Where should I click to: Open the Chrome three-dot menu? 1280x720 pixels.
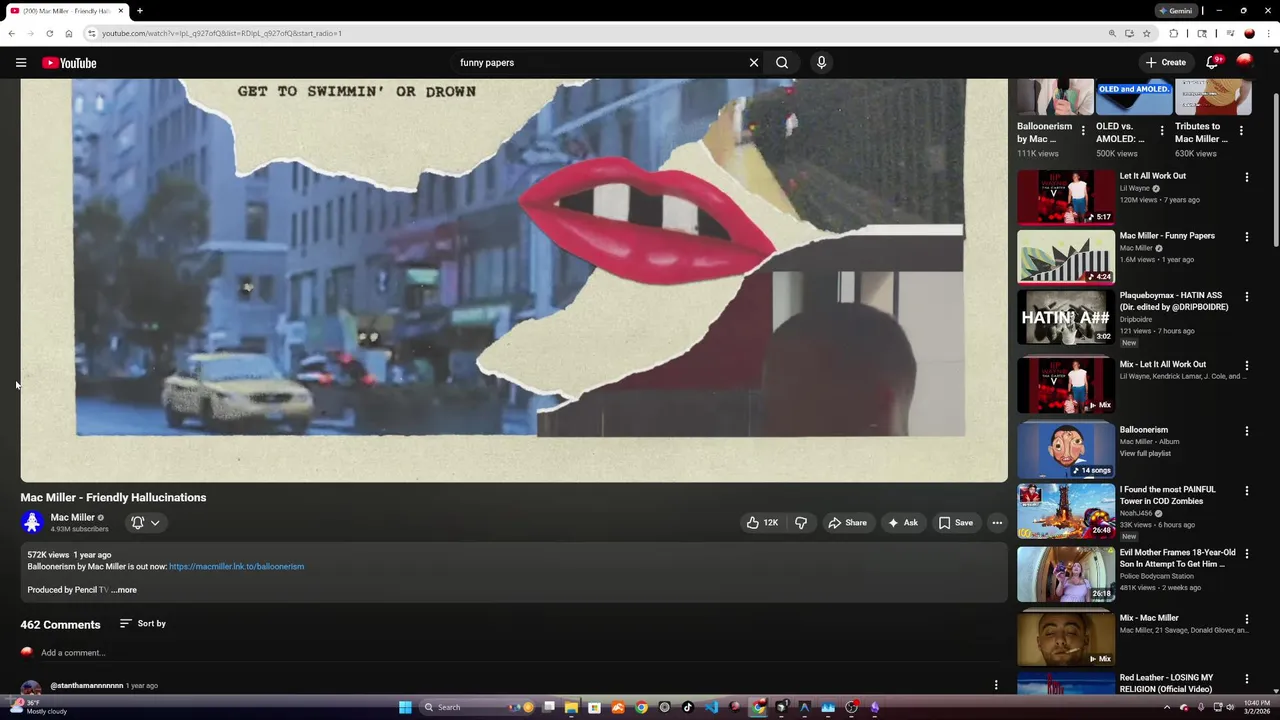click(1268, 33)
